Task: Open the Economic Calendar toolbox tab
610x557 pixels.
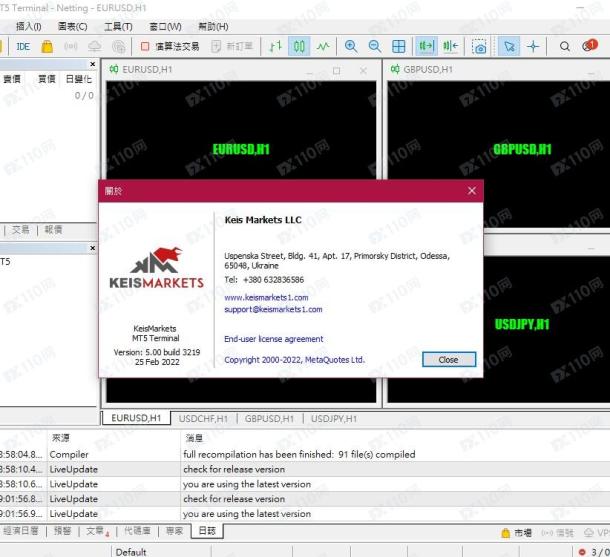Action: [20, 531]
